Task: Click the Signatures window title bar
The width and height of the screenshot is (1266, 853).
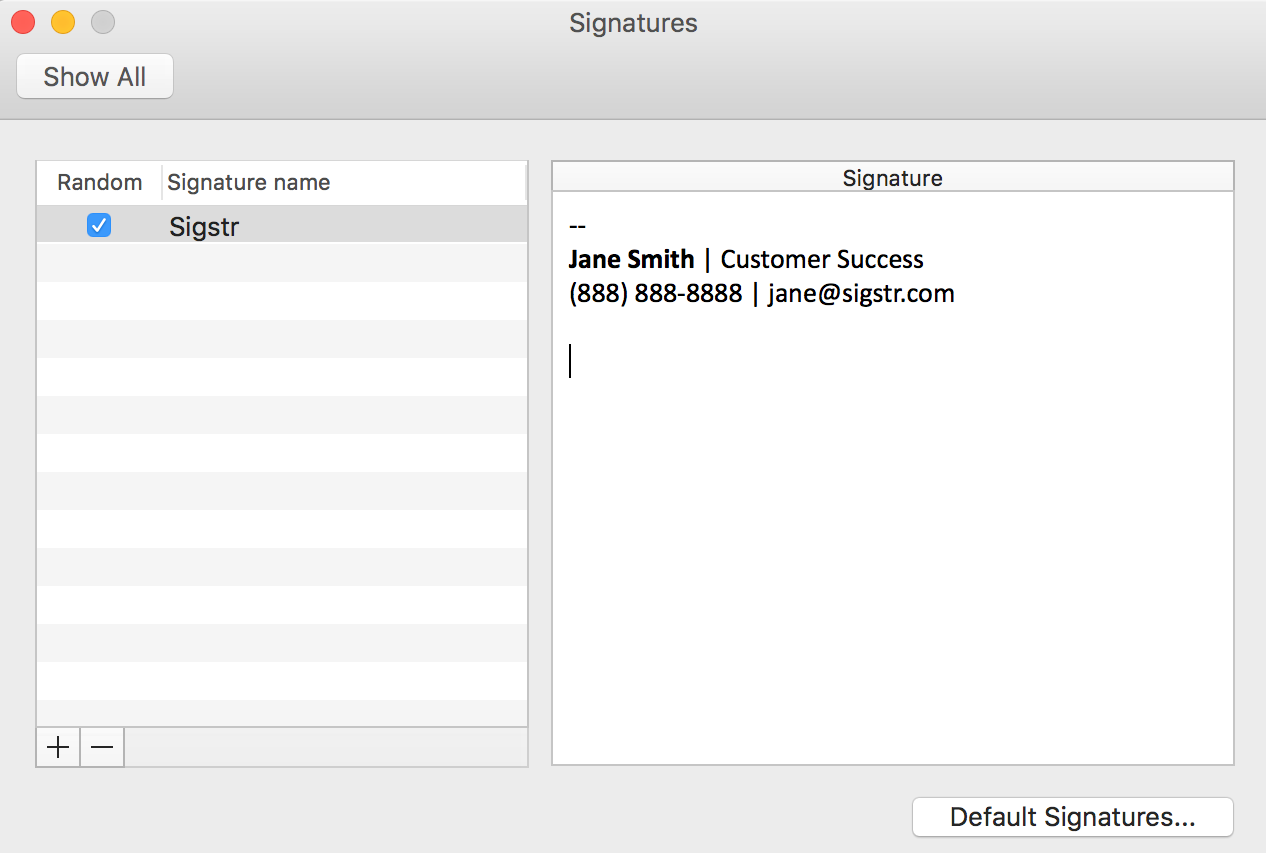Action: [x=633, y=23]
